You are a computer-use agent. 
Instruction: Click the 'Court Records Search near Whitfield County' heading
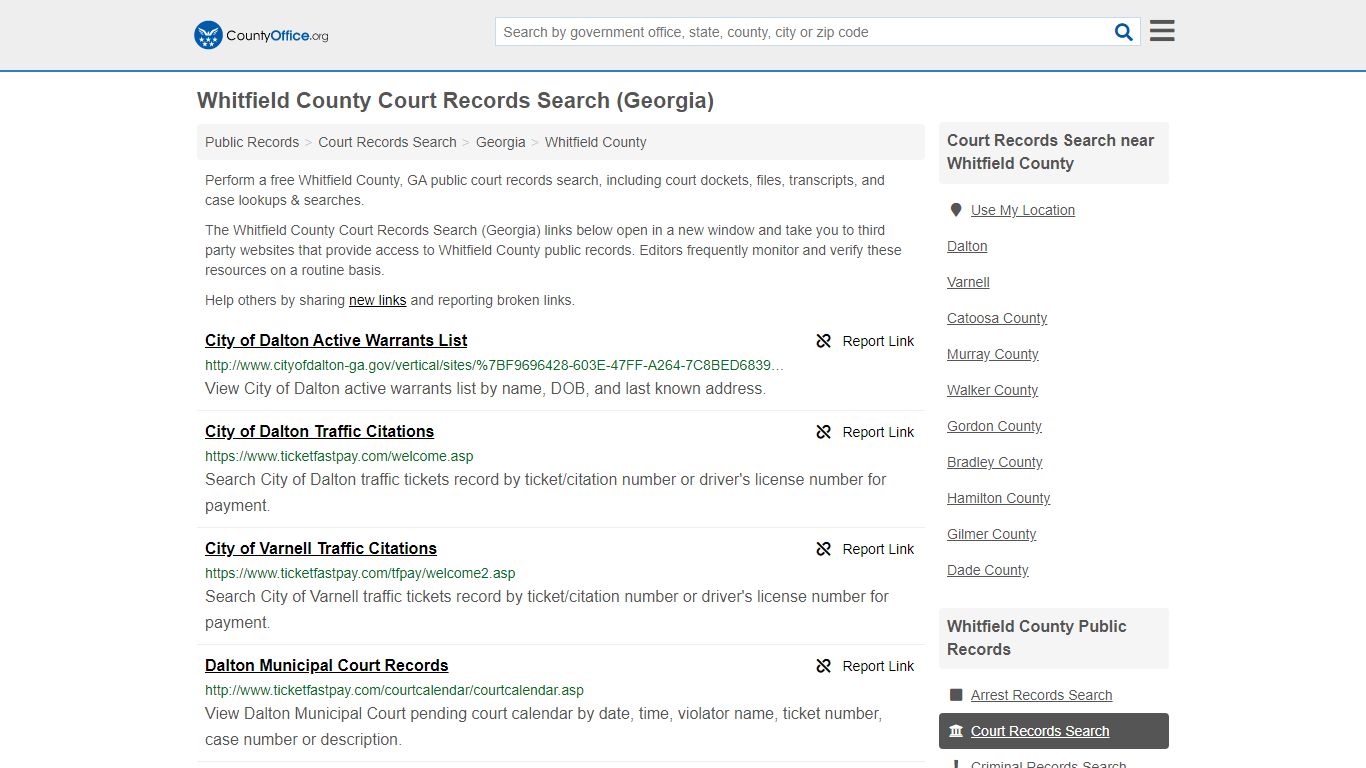pos(1050,152)
